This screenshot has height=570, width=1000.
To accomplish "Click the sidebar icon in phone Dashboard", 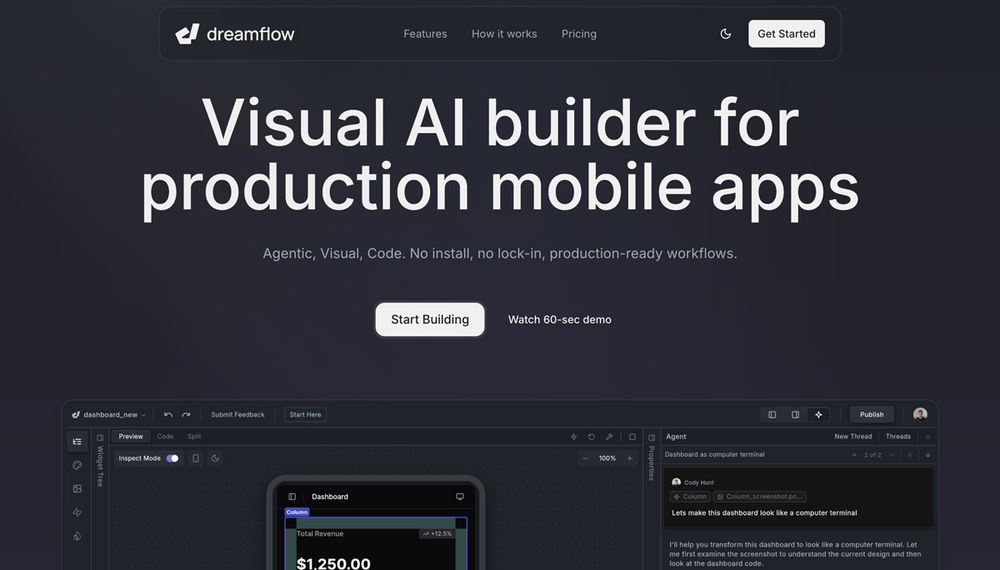I will tap(292, 497).
